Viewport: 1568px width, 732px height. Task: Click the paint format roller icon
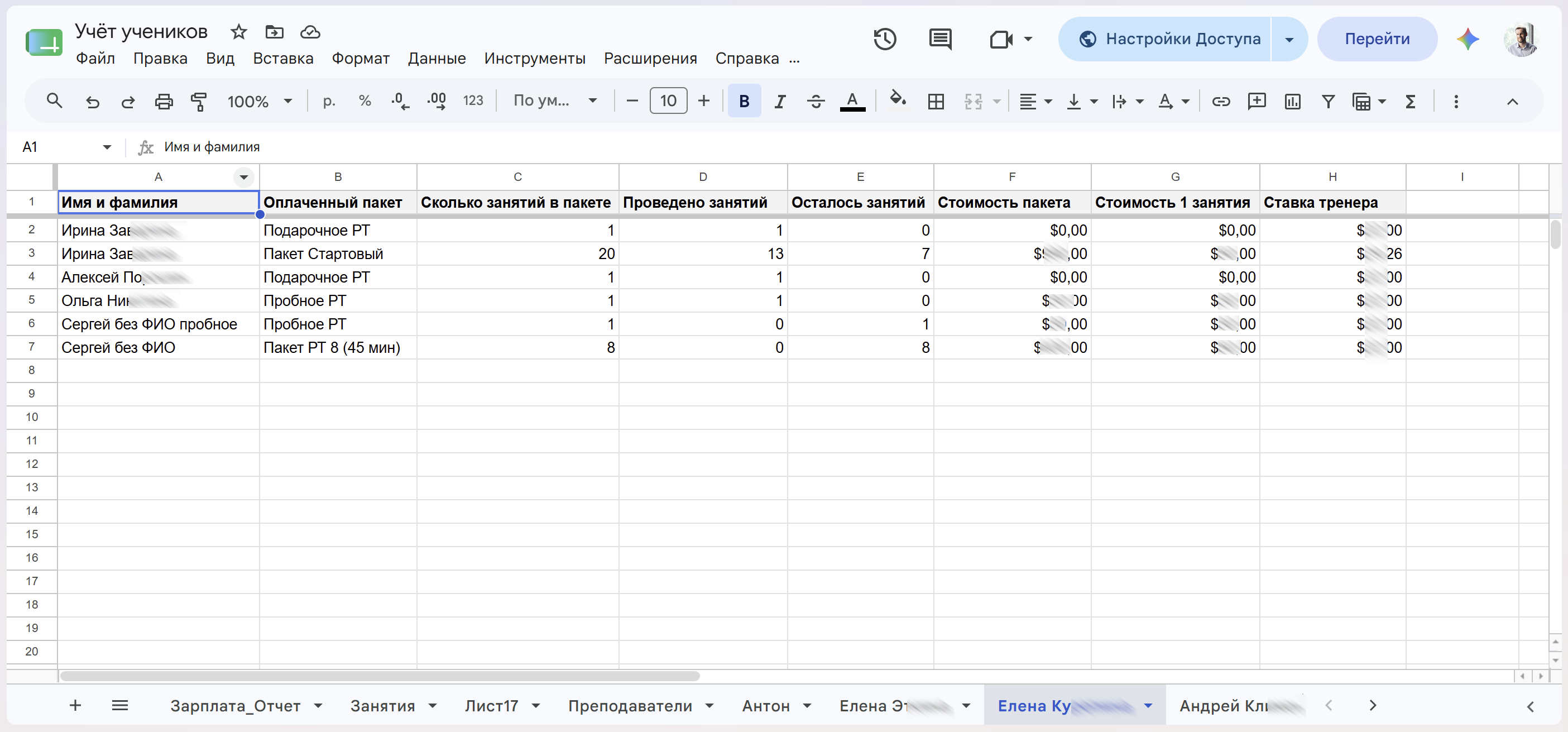click(x=199, y=101)
